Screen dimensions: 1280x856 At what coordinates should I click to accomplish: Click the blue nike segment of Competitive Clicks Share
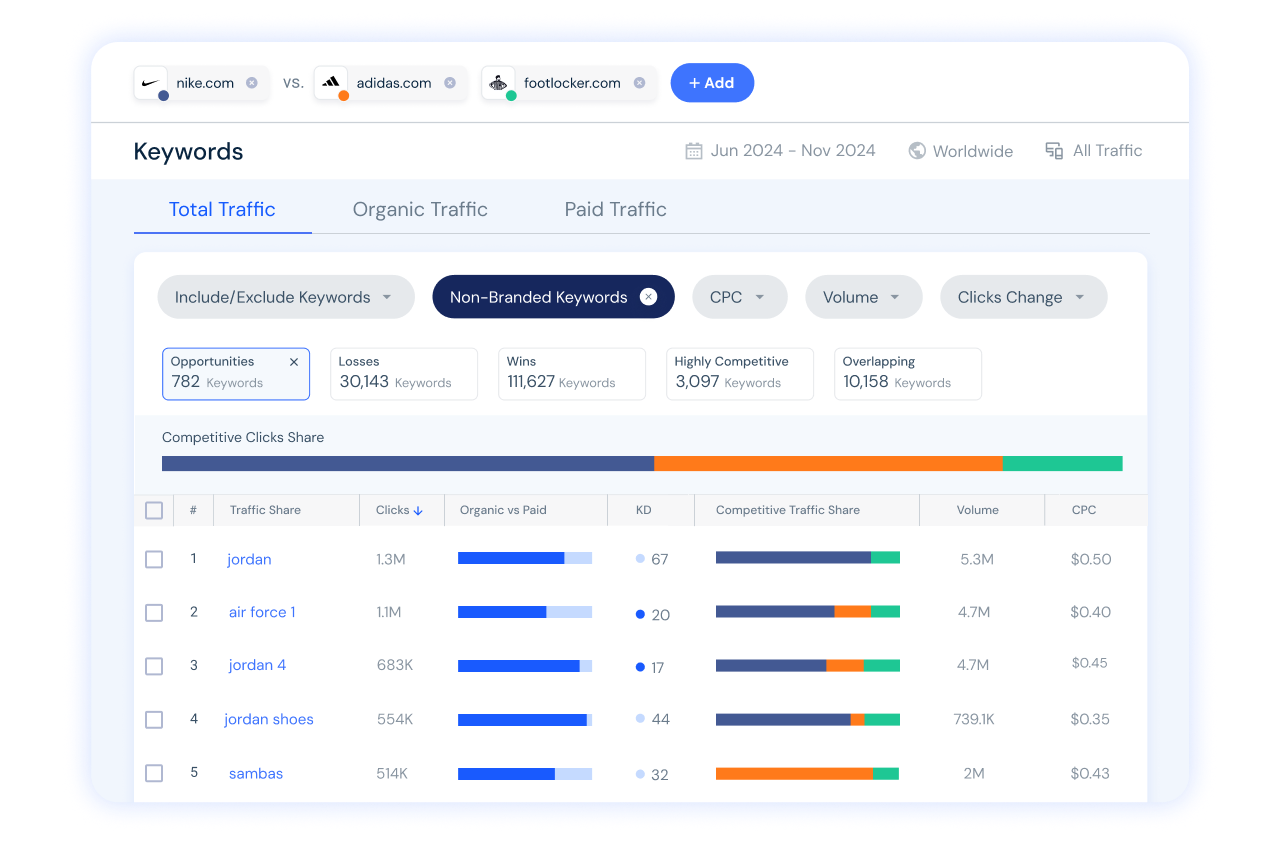click(408, 463)
